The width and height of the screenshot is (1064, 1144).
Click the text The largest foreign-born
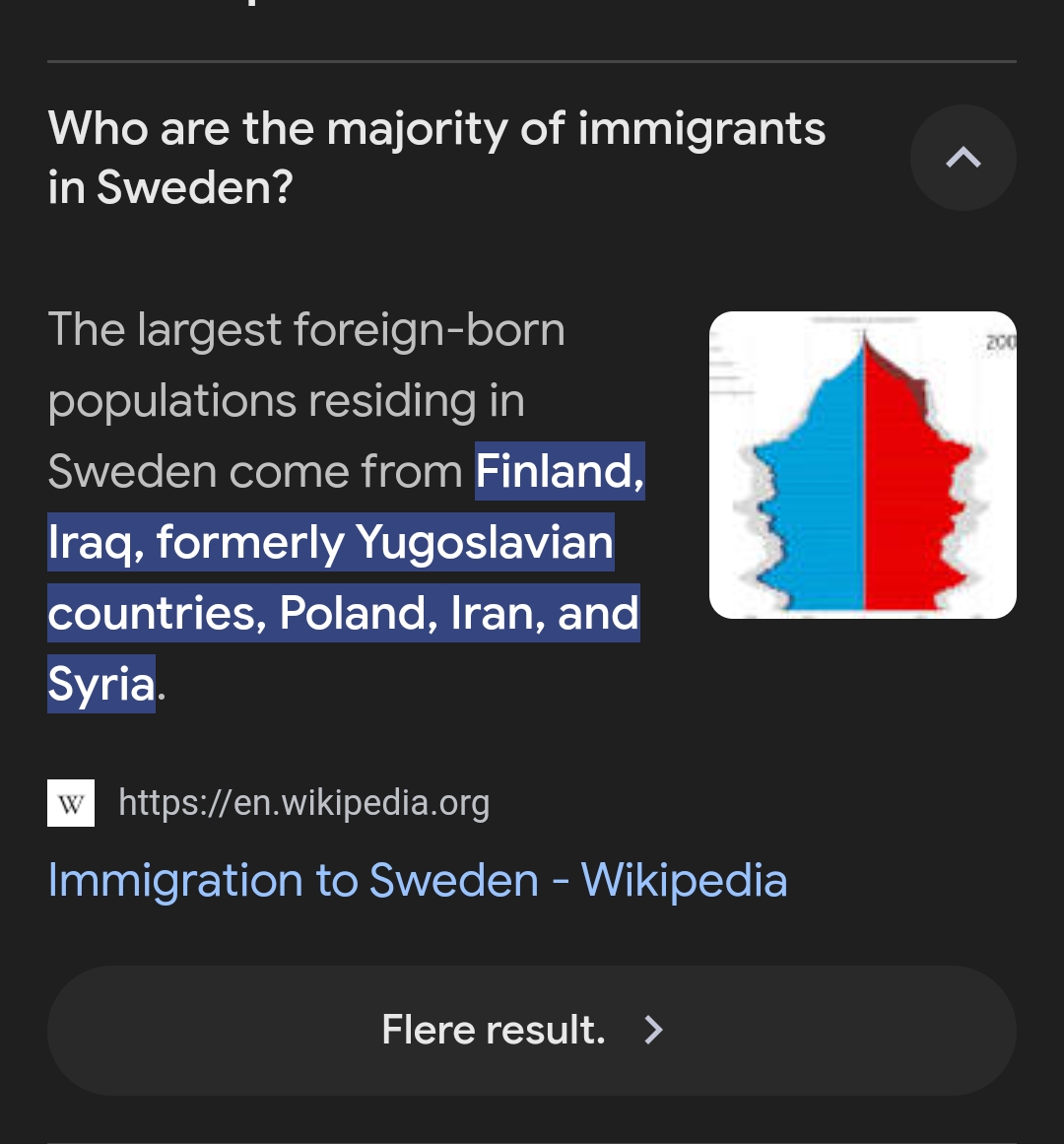306,329
